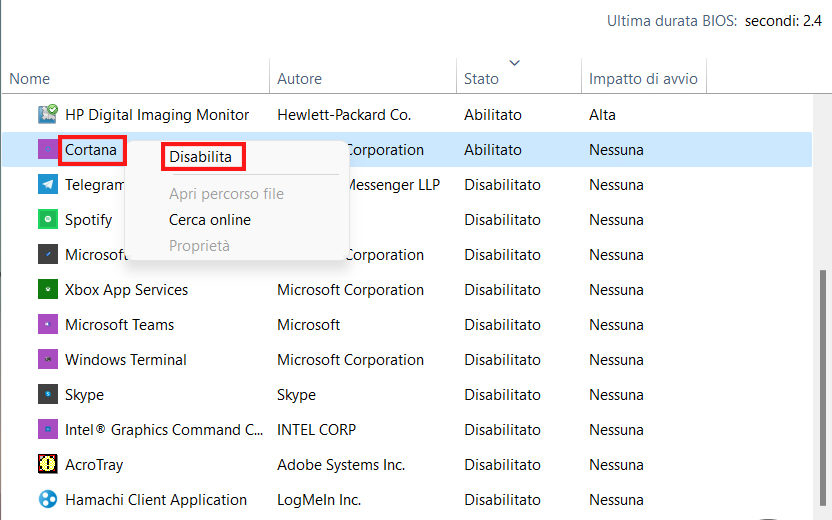Select Cerca online in the context menu
Screen dimensions: 832x520
tap(210, 220)
